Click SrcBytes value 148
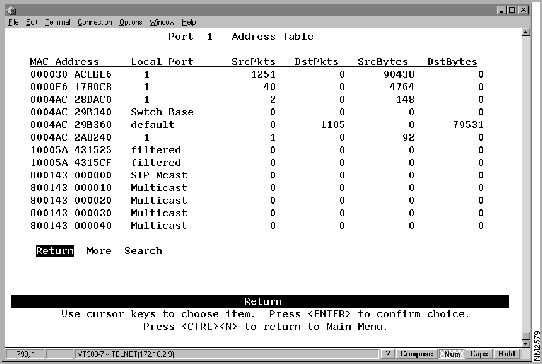Screen dimensions: 542x364 coord(405,100)
